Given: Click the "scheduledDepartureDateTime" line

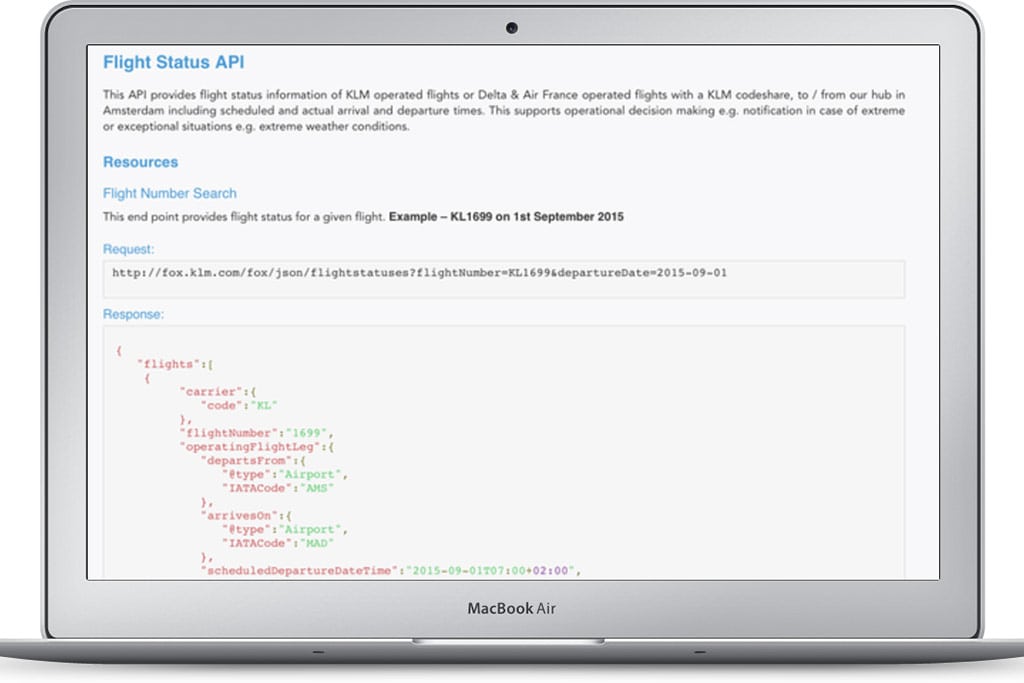Looking at the screenshot, I should click(391, 571).
